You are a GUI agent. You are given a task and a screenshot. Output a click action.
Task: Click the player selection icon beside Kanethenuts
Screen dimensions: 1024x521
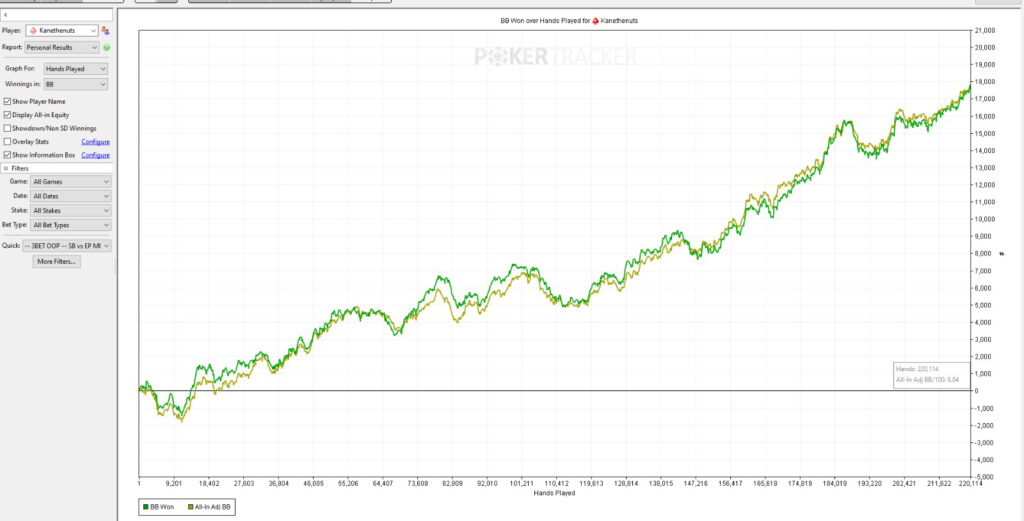105,31
